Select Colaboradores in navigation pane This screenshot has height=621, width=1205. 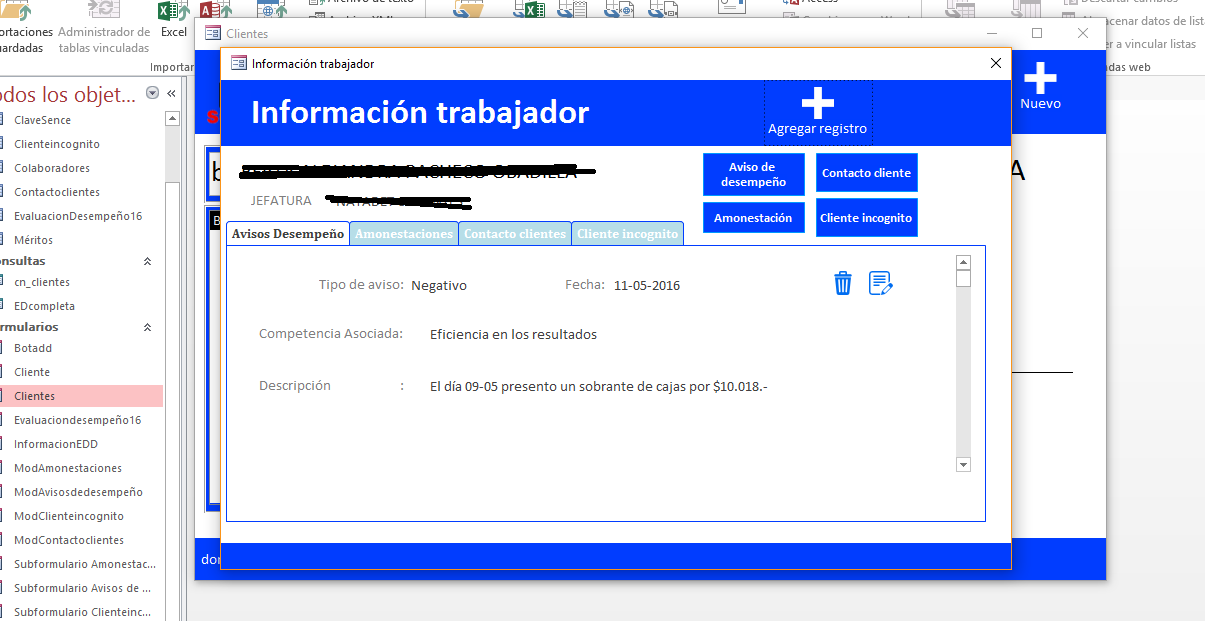tap(52, 168)
